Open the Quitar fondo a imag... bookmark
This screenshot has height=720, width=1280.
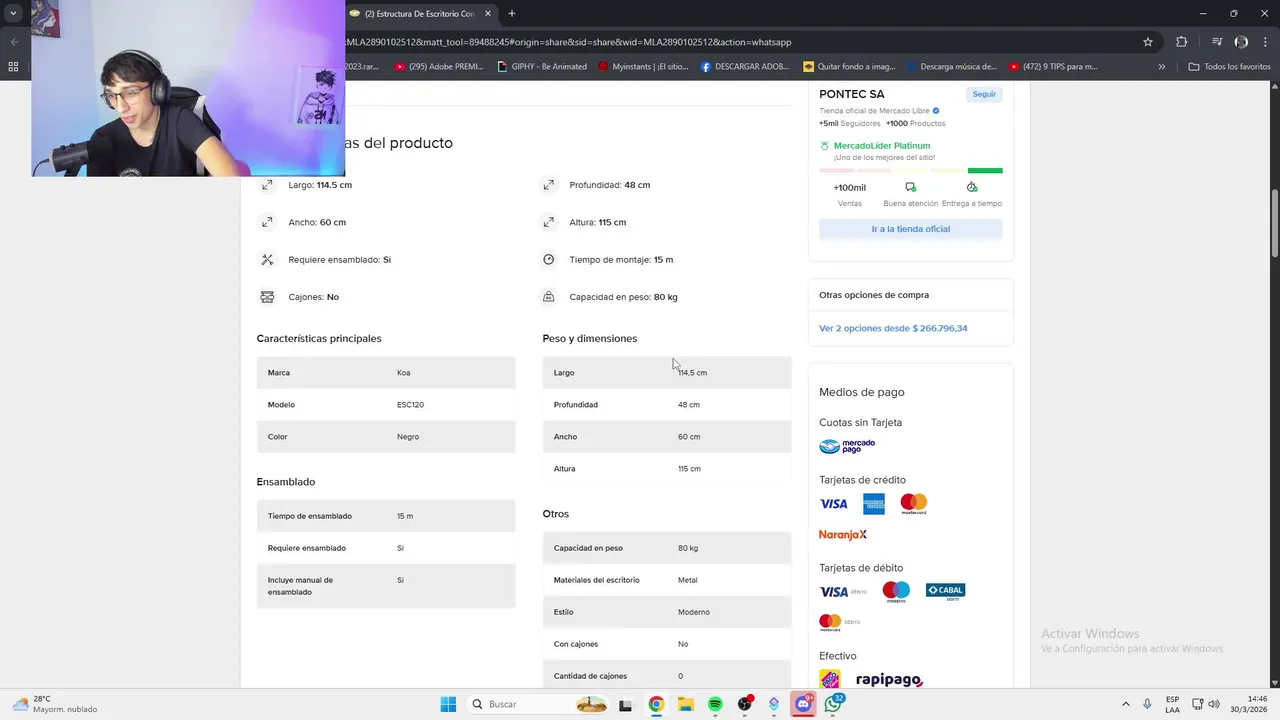(849, 67)
